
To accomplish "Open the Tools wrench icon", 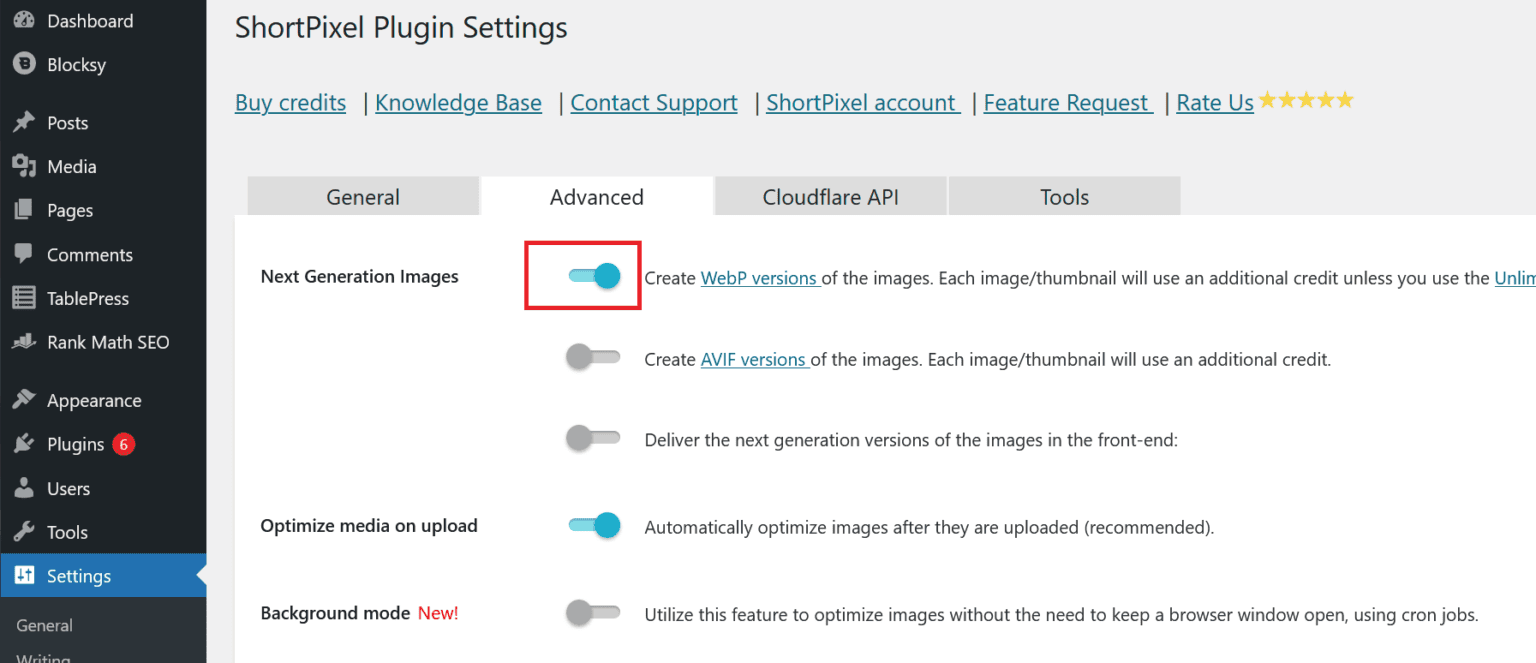I will point(24,532).
